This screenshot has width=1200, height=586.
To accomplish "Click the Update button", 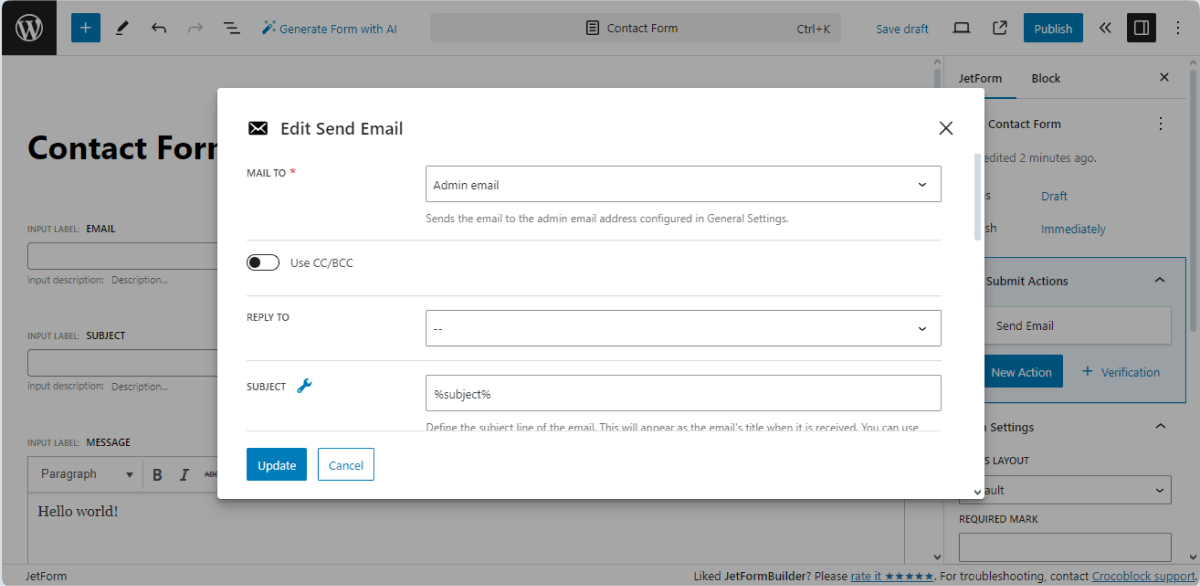I will (276, 464).
